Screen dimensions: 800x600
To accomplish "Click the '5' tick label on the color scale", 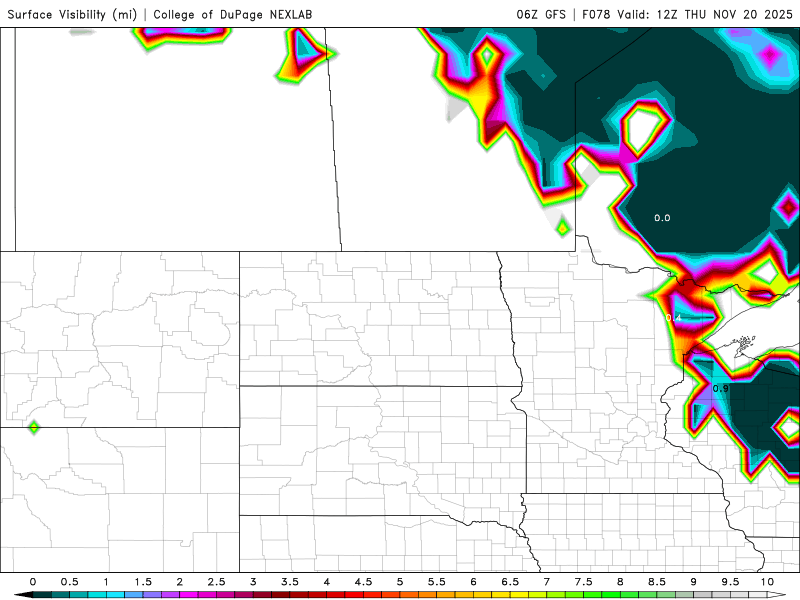I will [400, 582].
